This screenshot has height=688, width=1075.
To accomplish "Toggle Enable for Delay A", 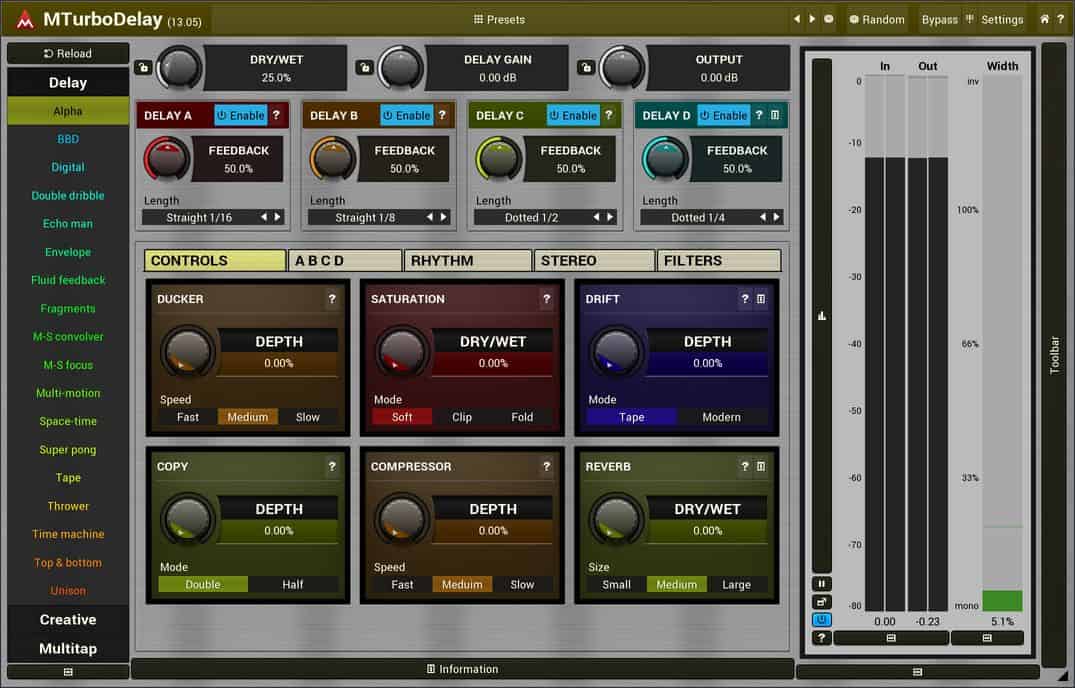I will point(241,116).
